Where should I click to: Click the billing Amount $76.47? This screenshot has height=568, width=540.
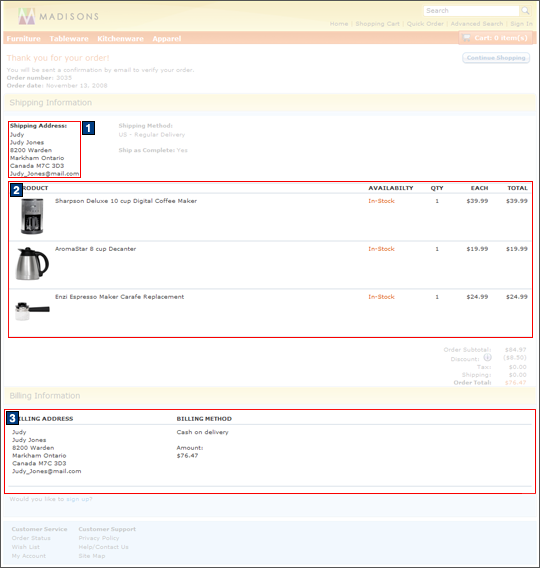[187, 456]
